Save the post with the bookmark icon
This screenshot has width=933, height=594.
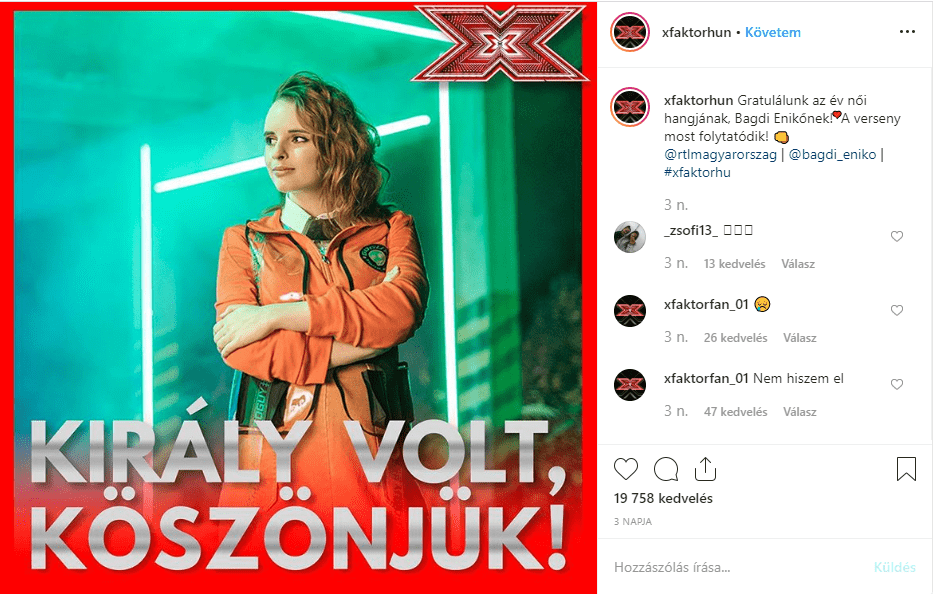906,468
